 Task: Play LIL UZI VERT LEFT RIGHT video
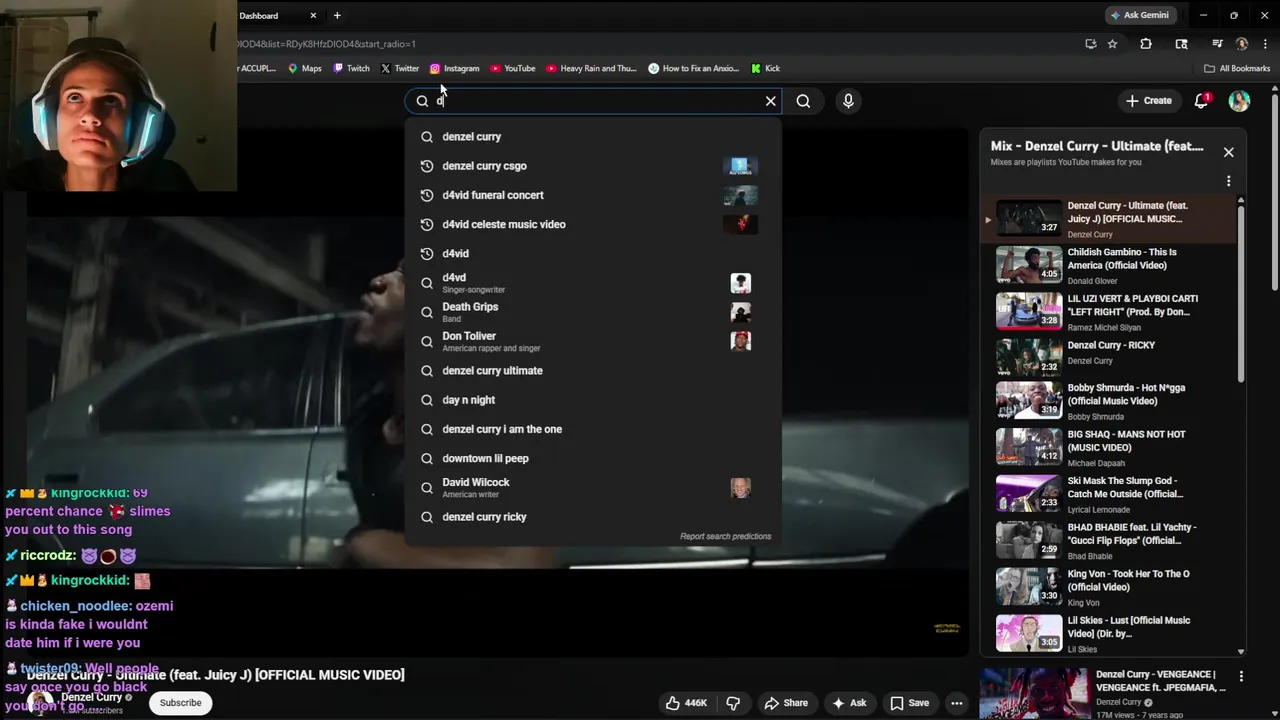[1110, 312]
